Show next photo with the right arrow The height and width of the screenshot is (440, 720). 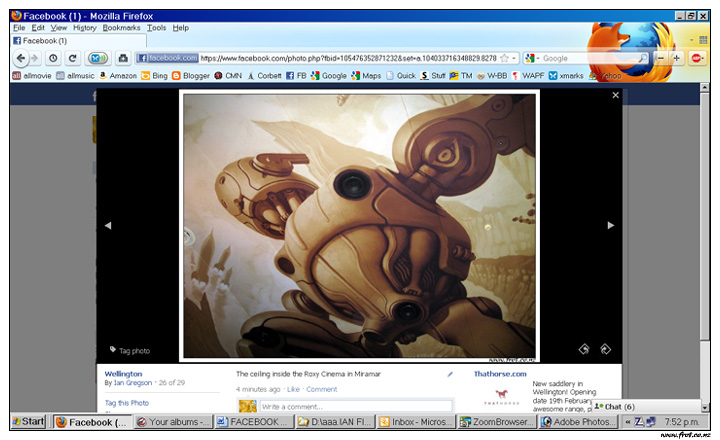click(x=611, y=226)
